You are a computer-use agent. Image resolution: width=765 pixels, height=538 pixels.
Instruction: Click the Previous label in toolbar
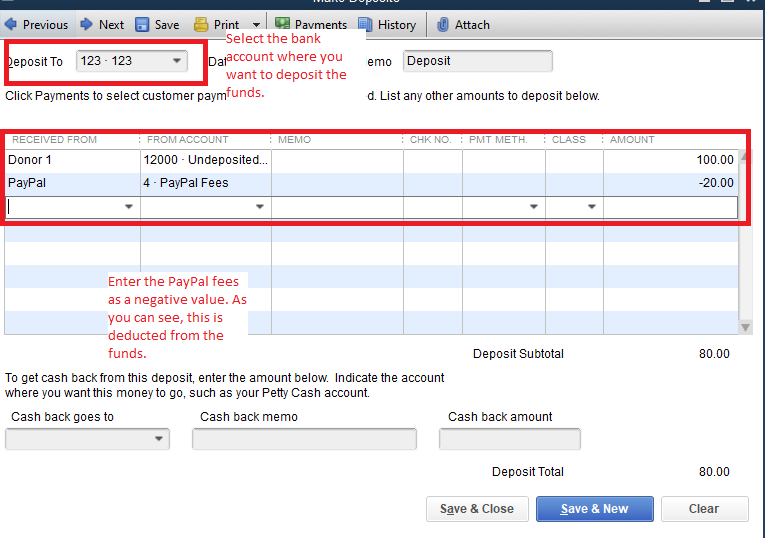point(45,25)
